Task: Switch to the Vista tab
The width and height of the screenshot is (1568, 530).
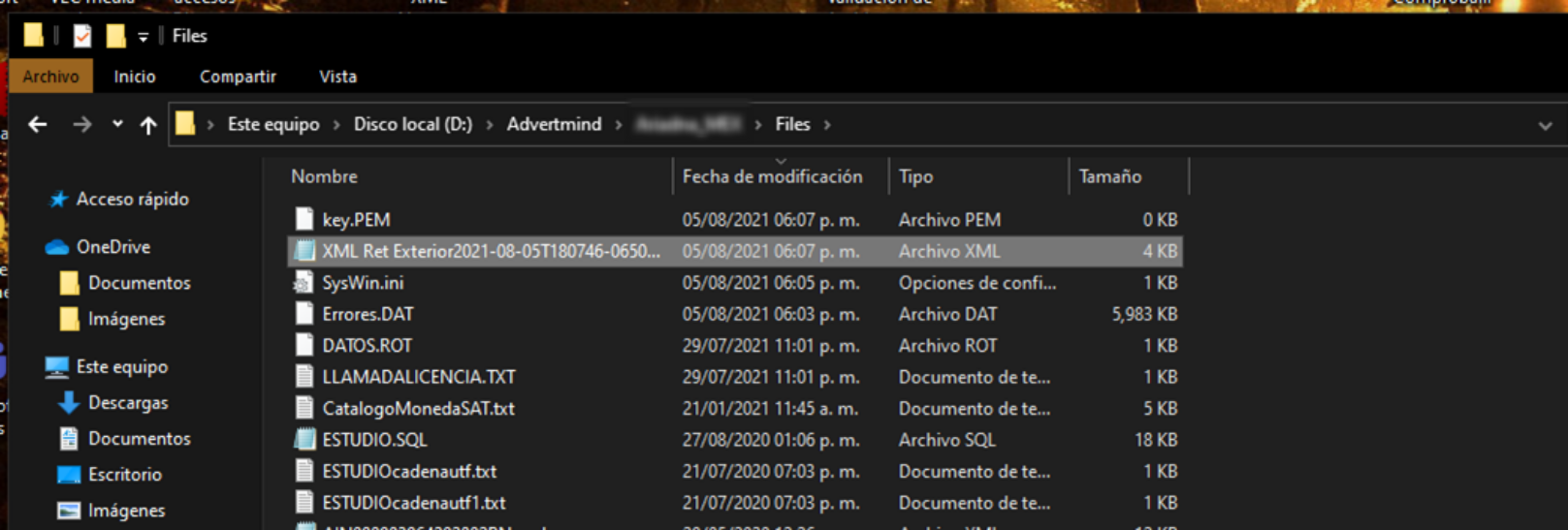Action: (337, 77)
